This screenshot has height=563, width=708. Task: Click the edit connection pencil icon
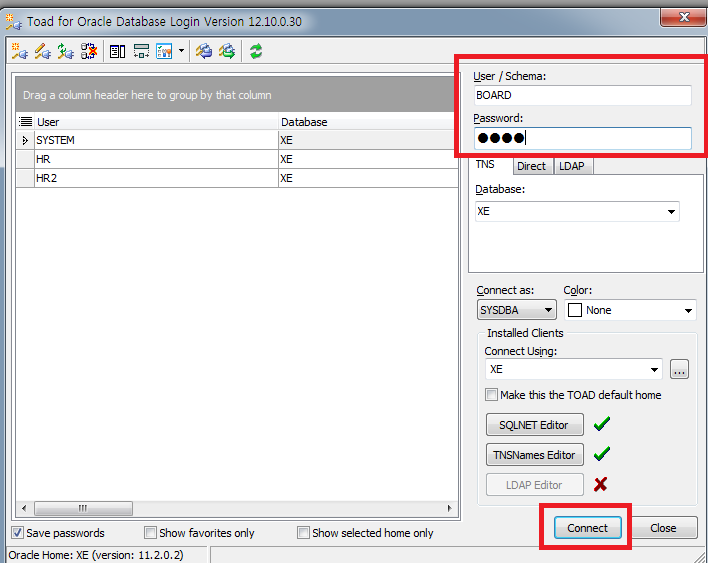click(x=42, y=51)
